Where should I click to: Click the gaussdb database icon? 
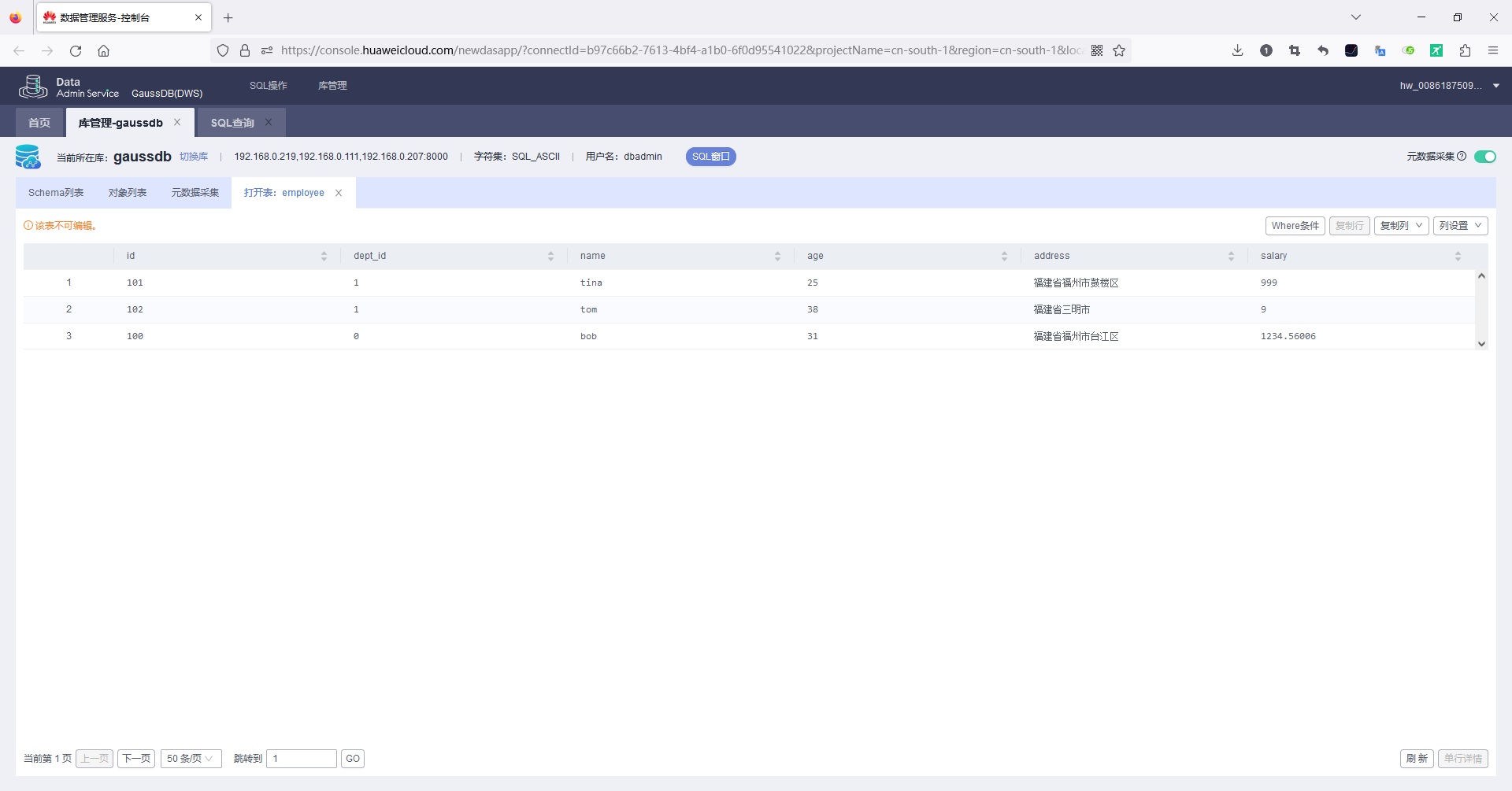(x=28, y=157)
